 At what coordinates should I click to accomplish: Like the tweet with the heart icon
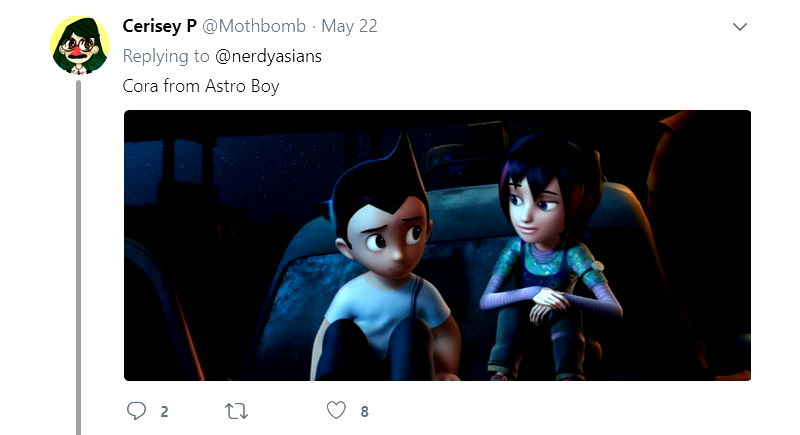(x=336, y=410)
